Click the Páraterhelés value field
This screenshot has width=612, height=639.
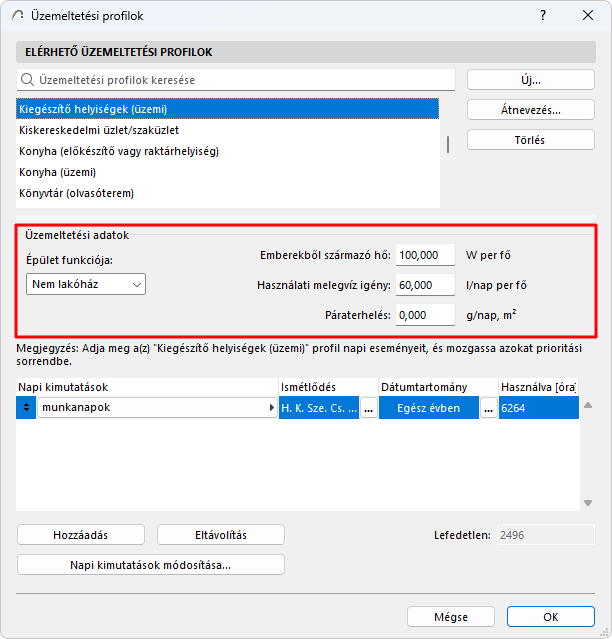[x=425, y=315]
